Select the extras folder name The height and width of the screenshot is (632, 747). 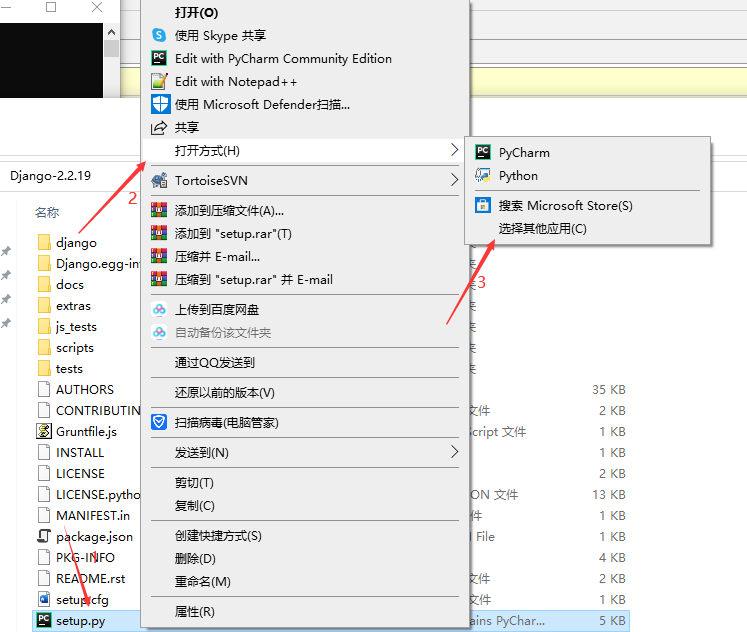coord(73,305)
